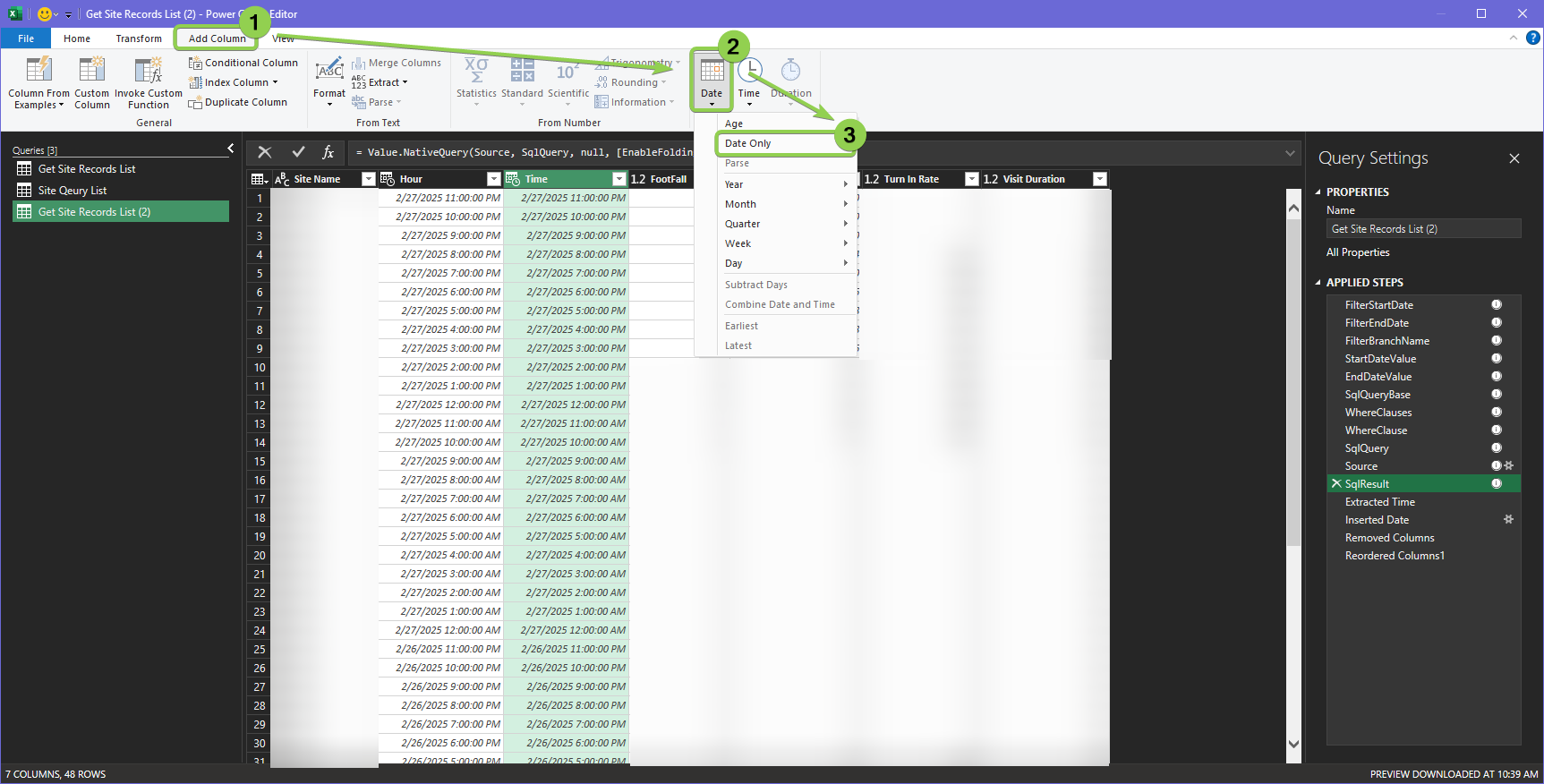The height and width of the screenshot is (784, 1544).
Task: Open Hour column filter dropdown
Action: click(x=493, y=179)
